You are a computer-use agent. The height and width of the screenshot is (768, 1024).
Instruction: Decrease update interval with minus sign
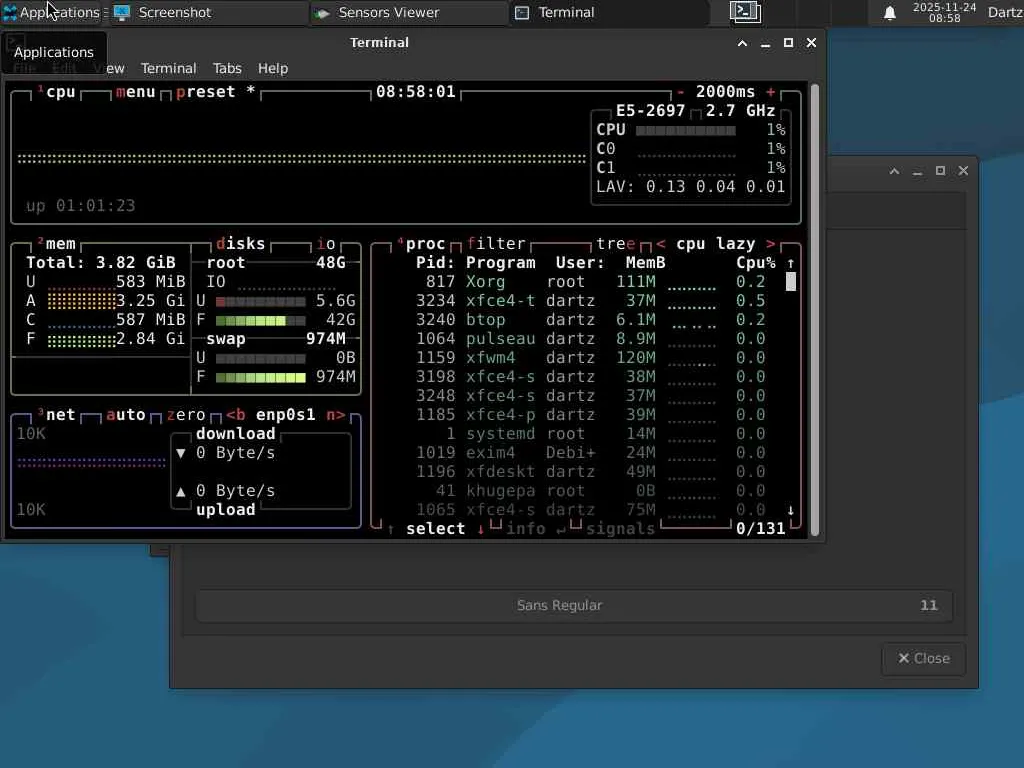pyautogui.click(x=680, y=91)
